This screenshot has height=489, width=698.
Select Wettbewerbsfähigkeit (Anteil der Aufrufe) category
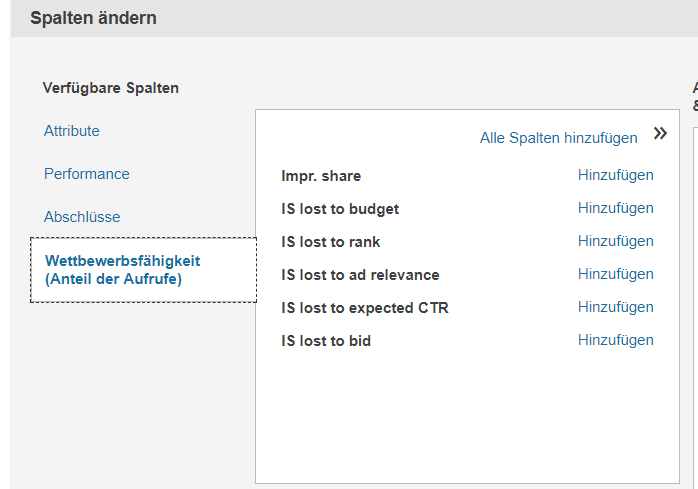(123, 270)
